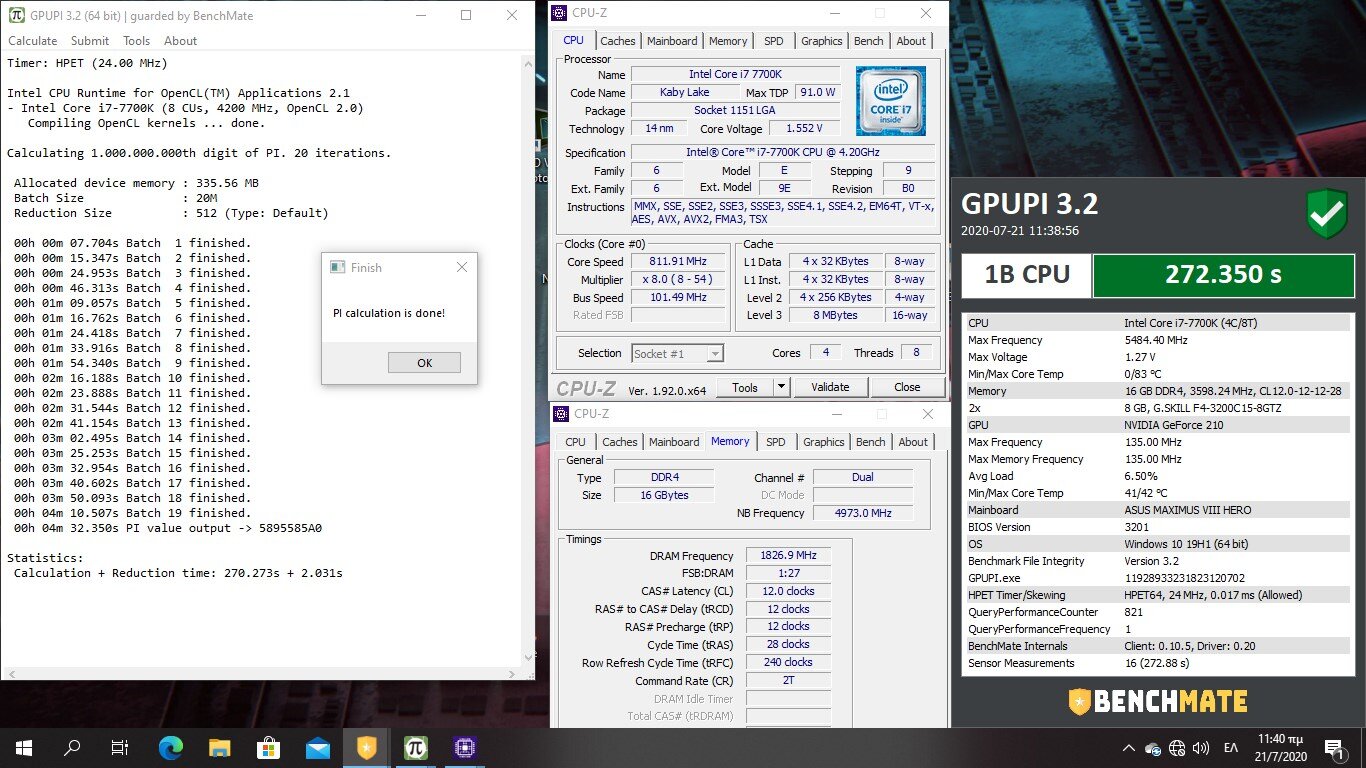Click the Core Voltage 1.552 V field
The width and height of the screenshot is (1366, 768).
(804, 129)
